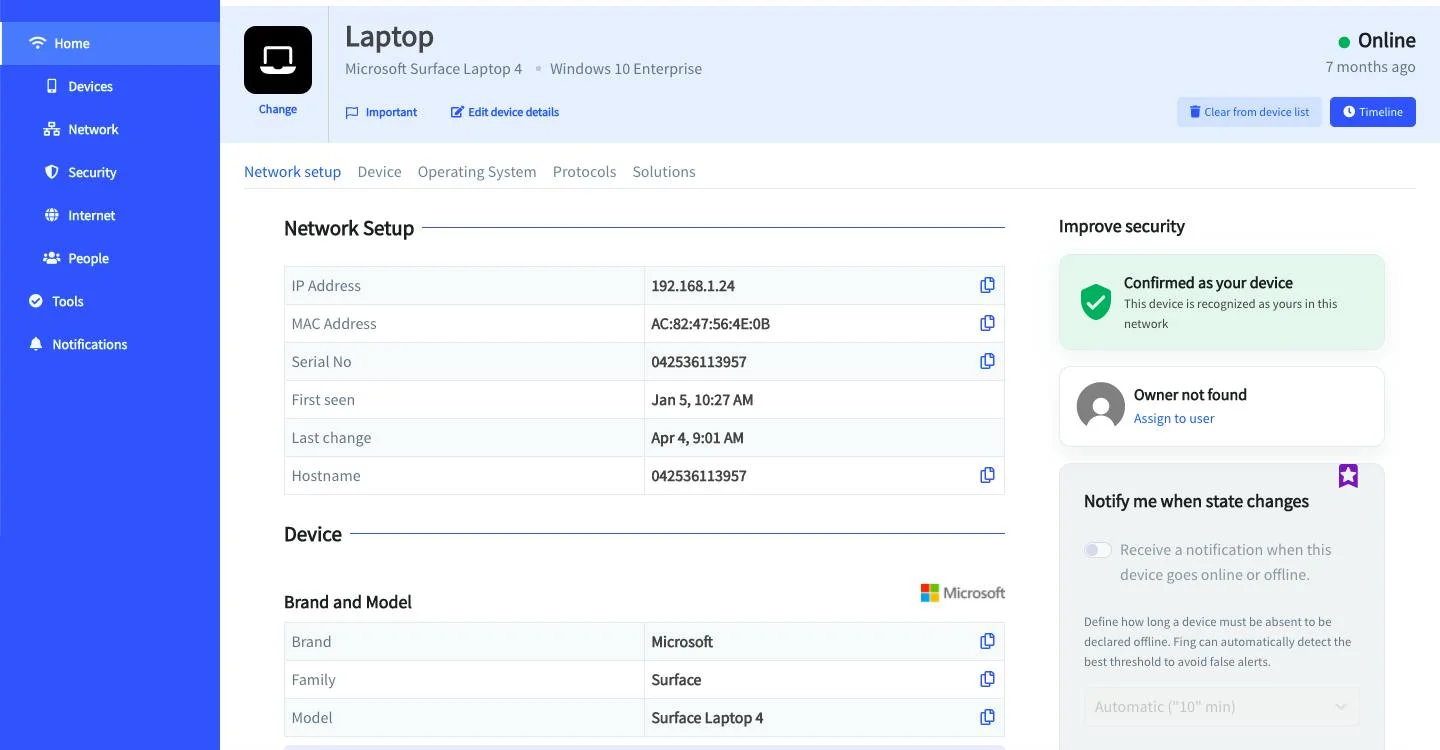Click the Confirmed as your device card
The height and width of the screenshot is (750, 1440).
click(x=1222, y=302)
